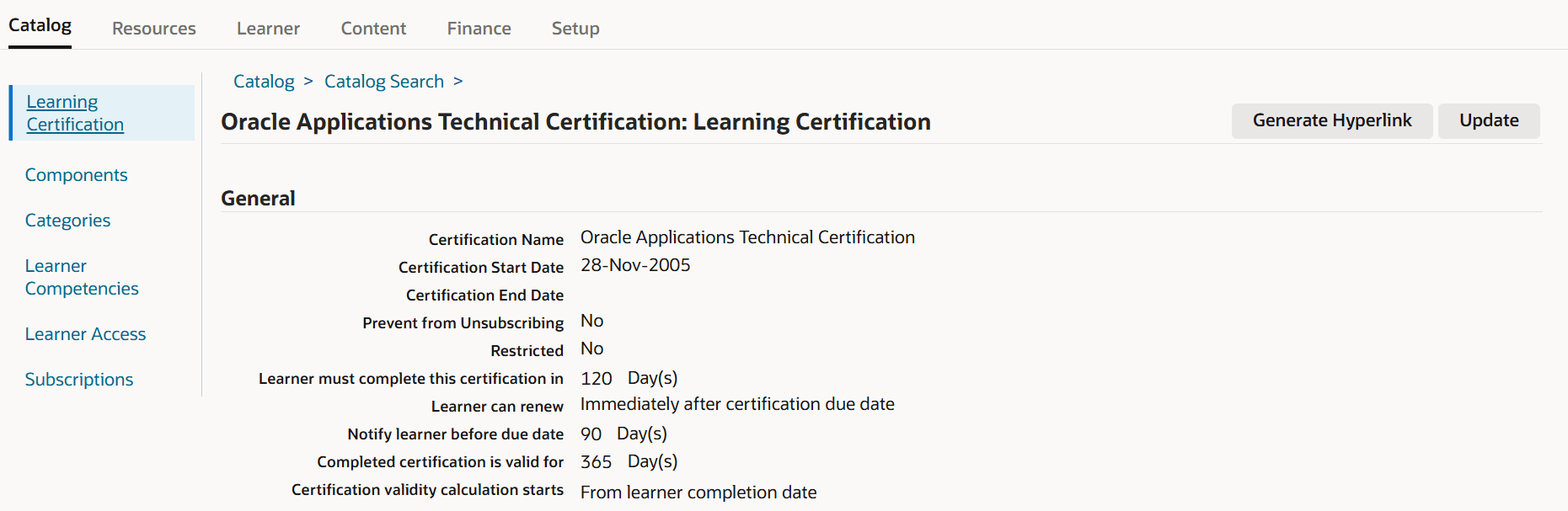The height and width of the screenshot is (511, 1568).
Task: Click the 365 Day(s) validity value
Action: click(629, 461)
